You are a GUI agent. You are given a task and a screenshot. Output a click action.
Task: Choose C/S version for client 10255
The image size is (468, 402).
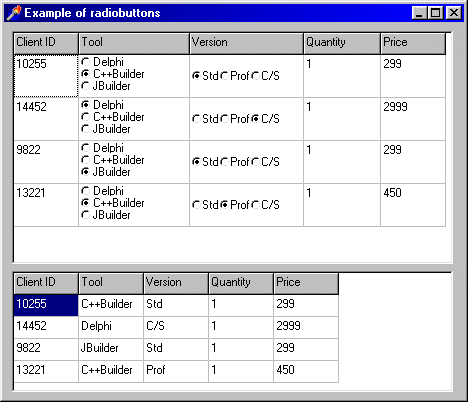[x=256, y=76]
